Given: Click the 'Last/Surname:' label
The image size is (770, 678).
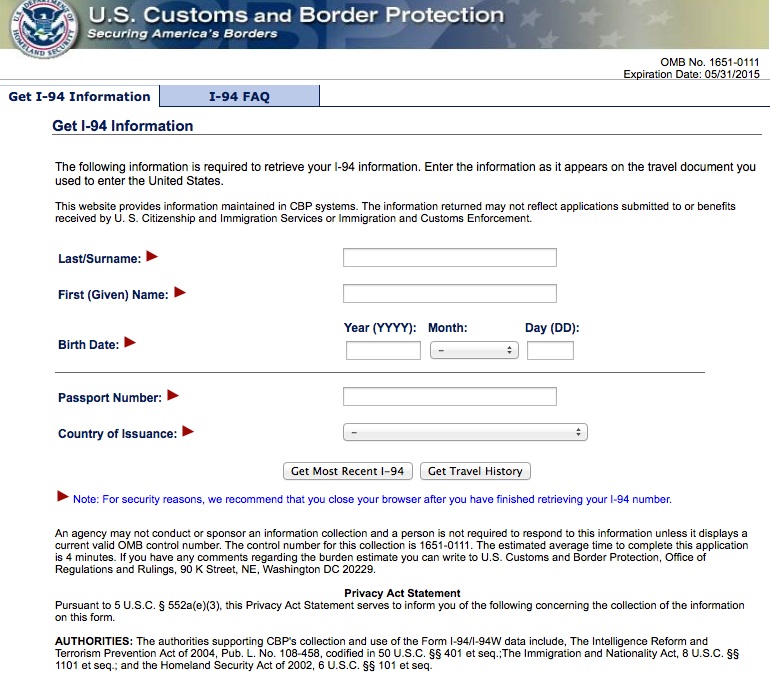Looking at the screenshot, I should [100, 259].
